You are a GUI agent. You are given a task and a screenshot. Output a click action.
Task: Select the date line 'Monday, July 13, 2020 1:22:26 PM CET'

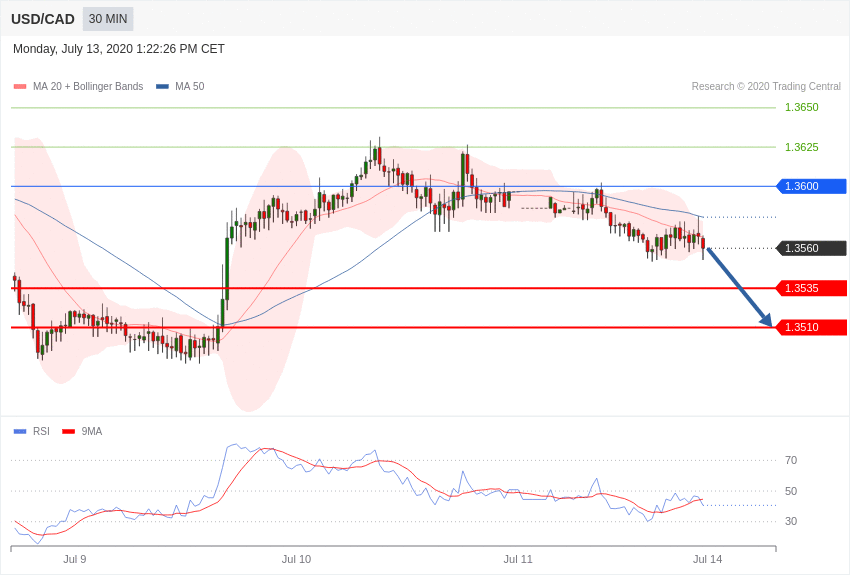coord(119,49)
